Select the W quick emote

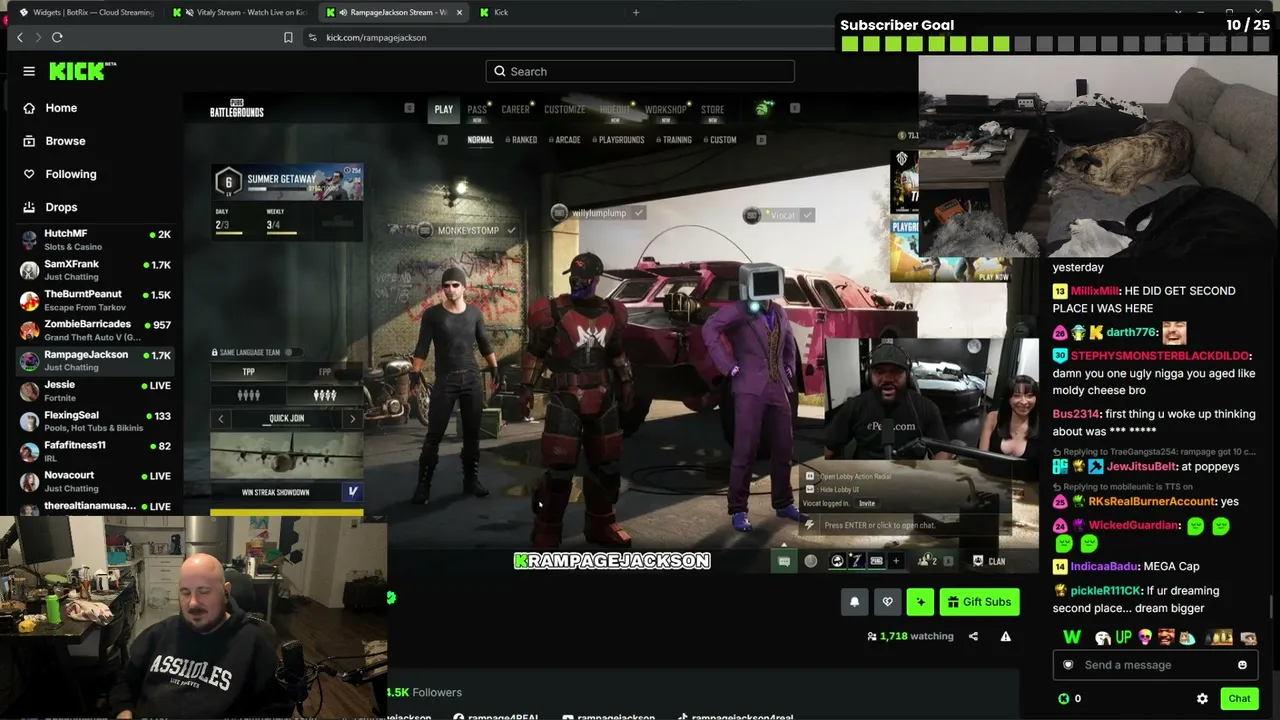(x=1072, y=637)
